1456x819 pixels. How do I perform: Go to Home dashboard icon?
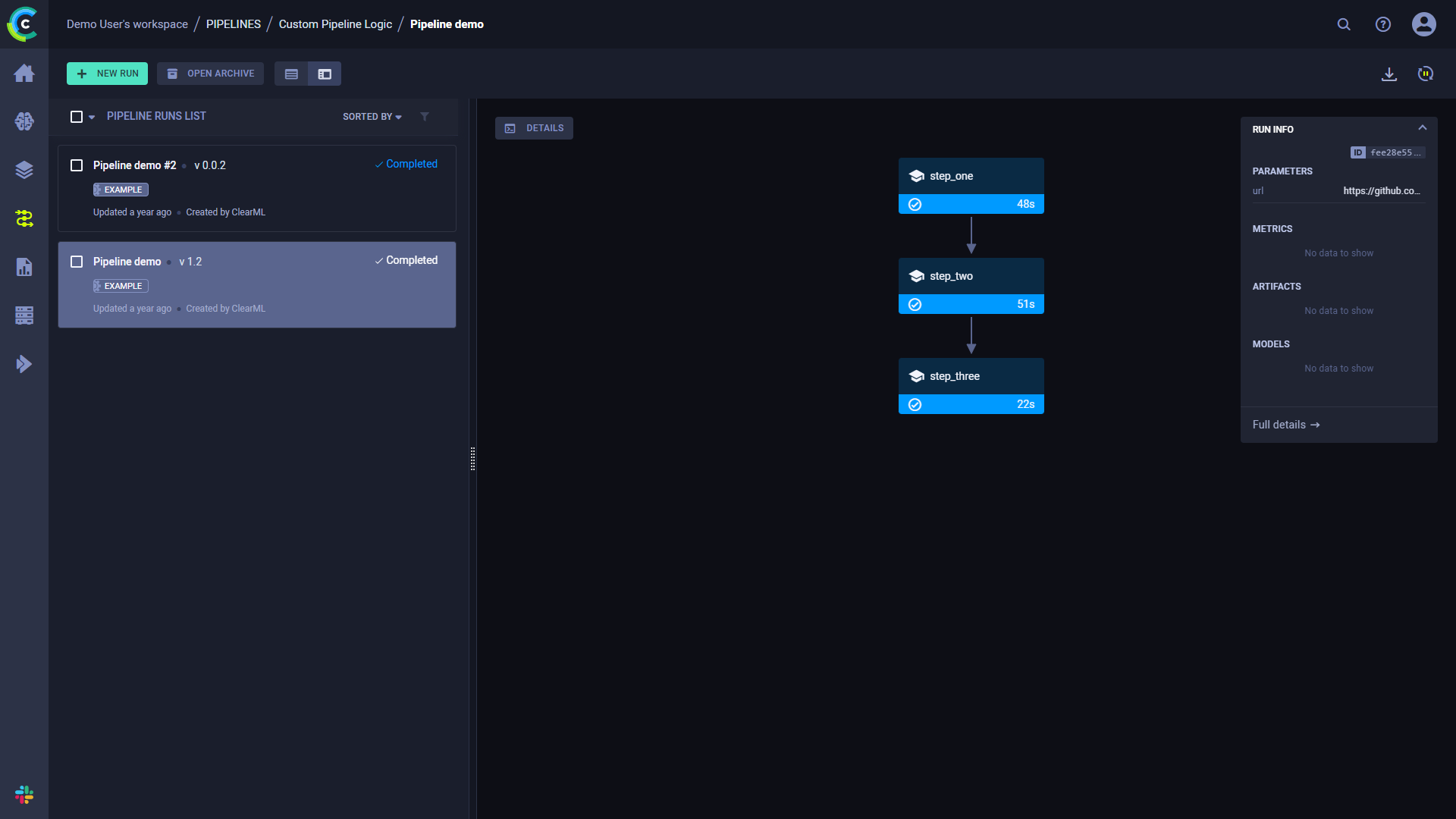[x=24, y=73]
